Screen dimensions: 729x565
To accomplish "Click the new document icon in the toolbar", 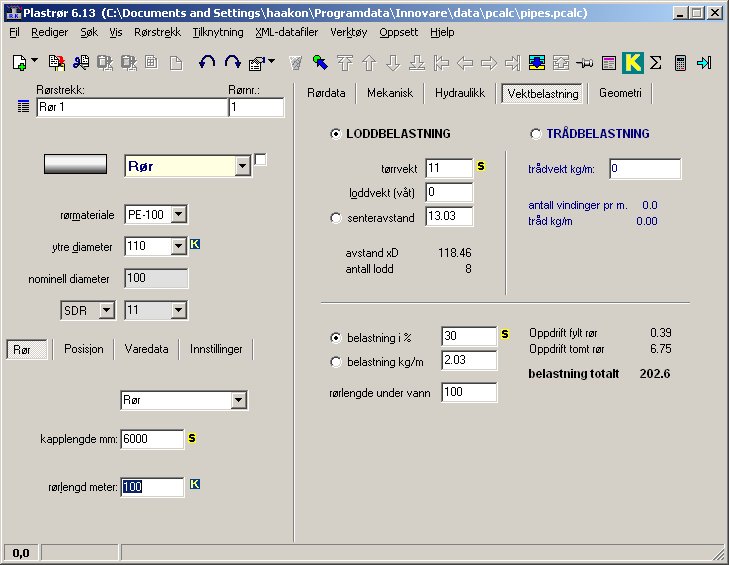I will coord(19,63).
